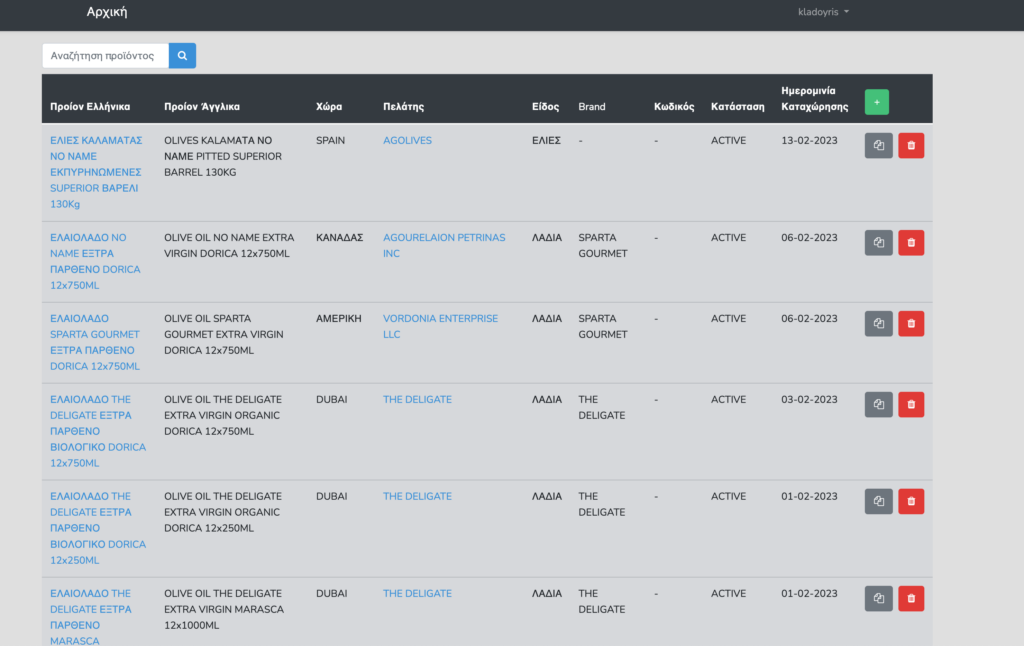Click the Είδος column header
The height and width of the screenshot is (646, 1024).
(x=545, y=106)
